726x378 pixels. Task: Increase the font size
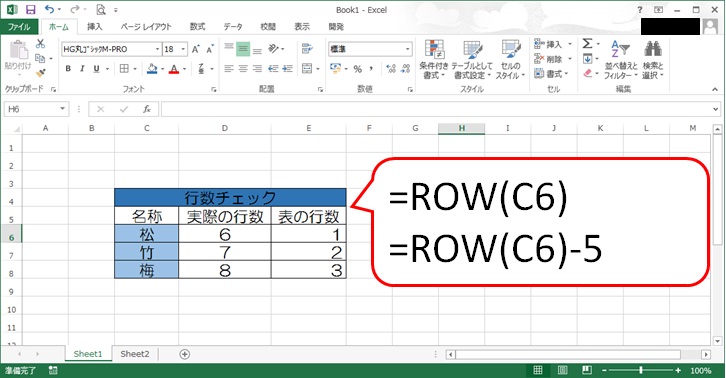click(196, 49)
